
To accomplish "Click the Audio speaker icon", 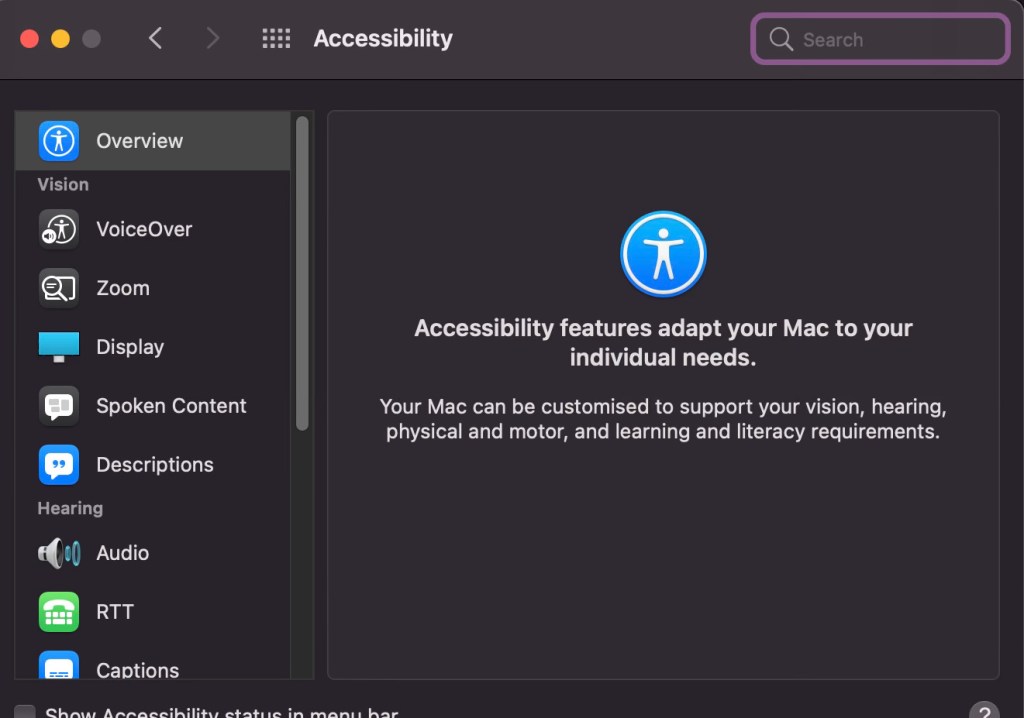I will tap(58, 553).
